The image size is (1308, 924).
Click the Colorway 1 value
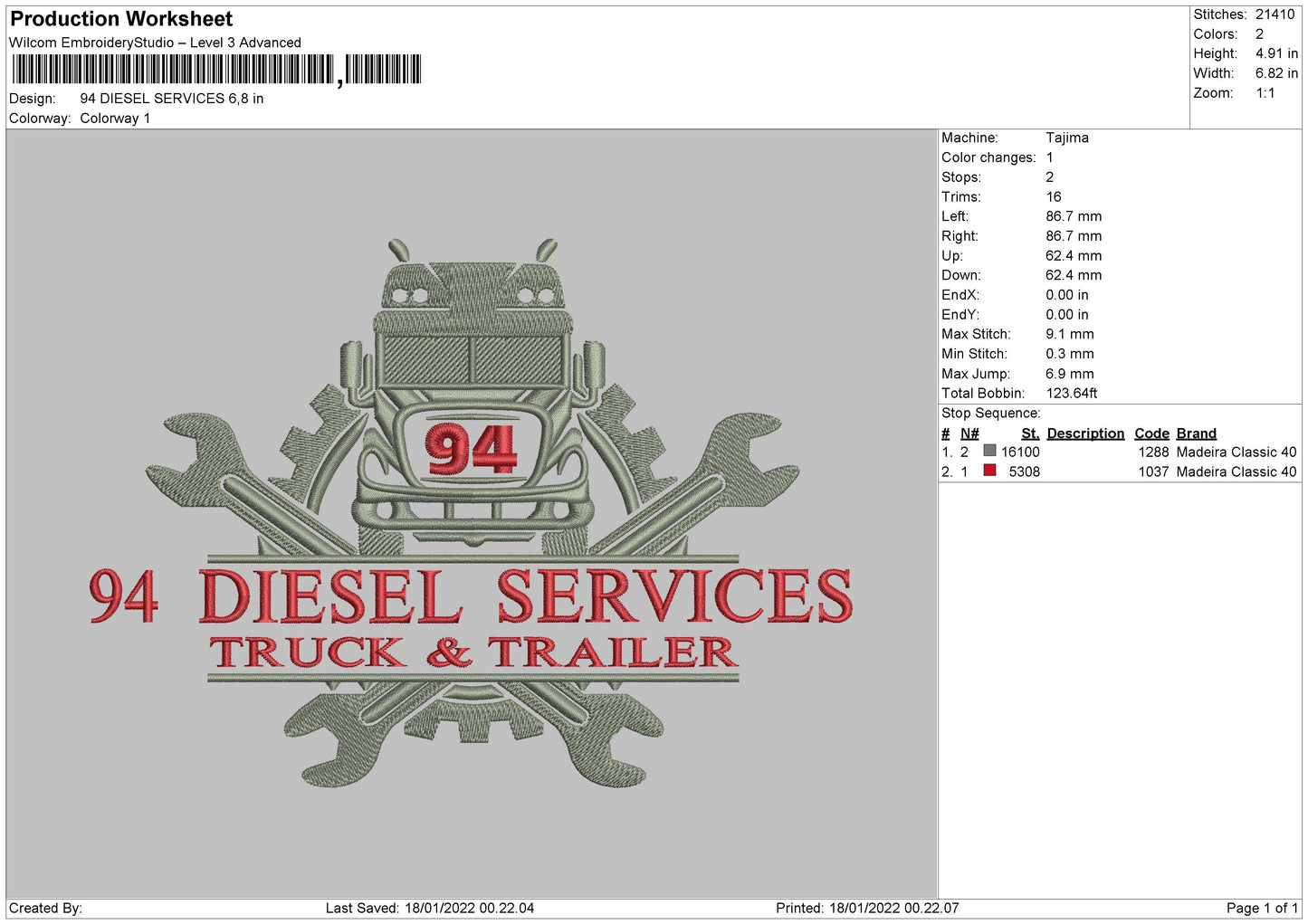click(115, 119)
